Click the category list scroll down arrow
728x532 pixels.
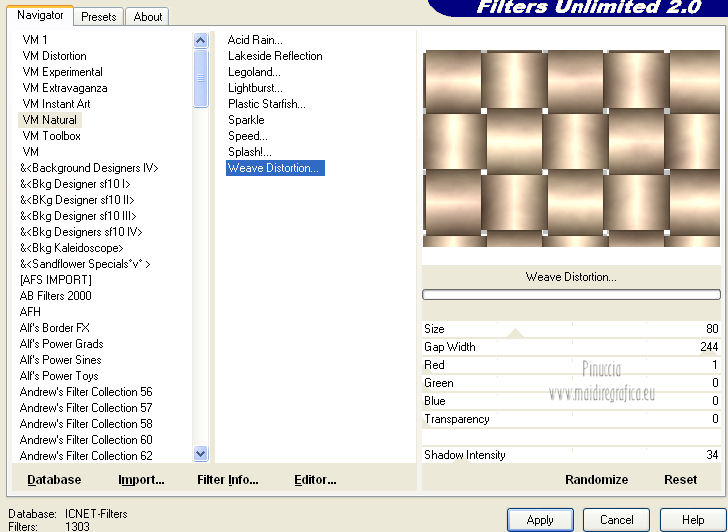coord(201,454)
